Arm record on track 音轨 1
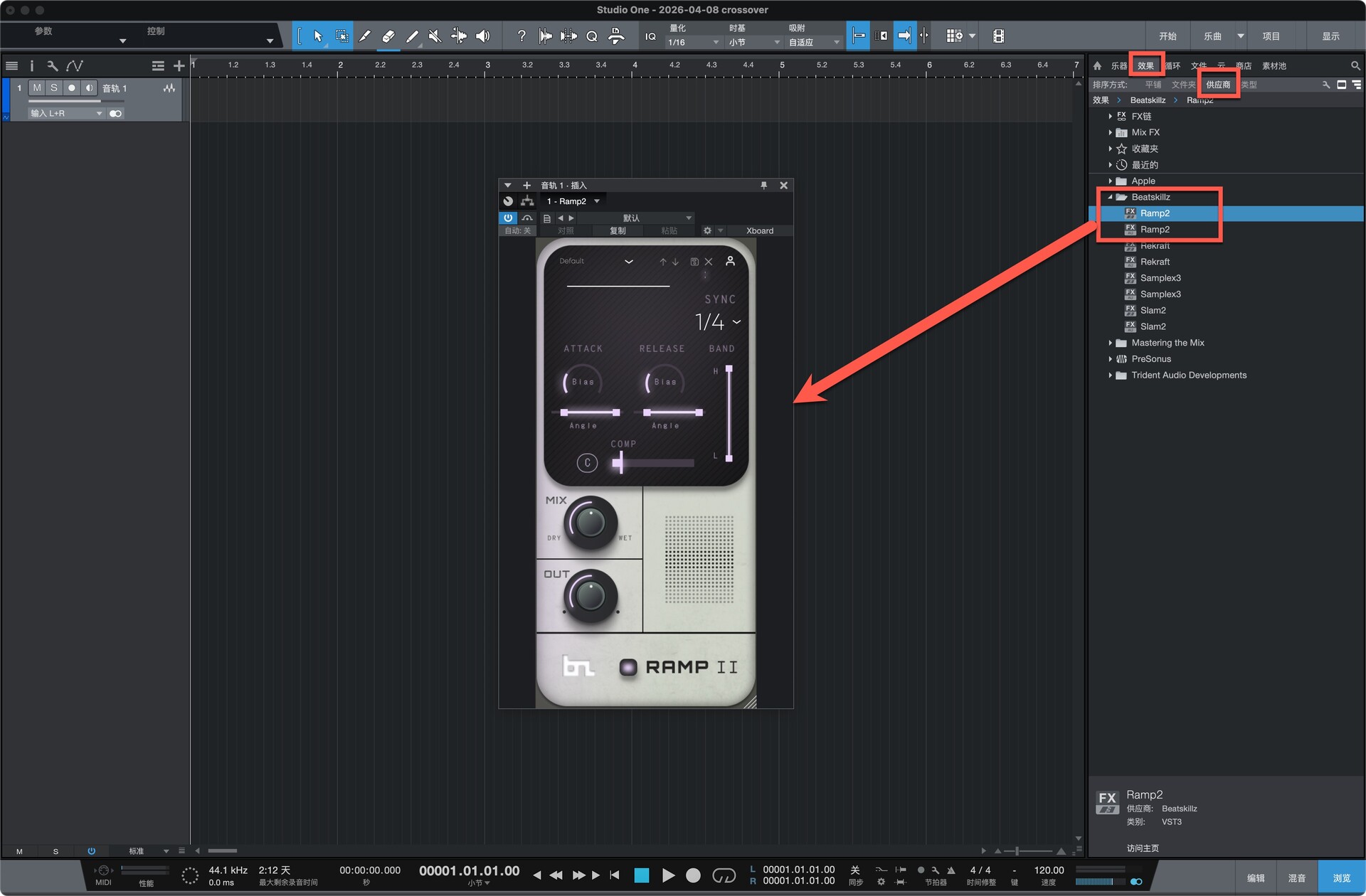Image resolution: width=1366 pixels, height=896 pixels. (72, 88)
